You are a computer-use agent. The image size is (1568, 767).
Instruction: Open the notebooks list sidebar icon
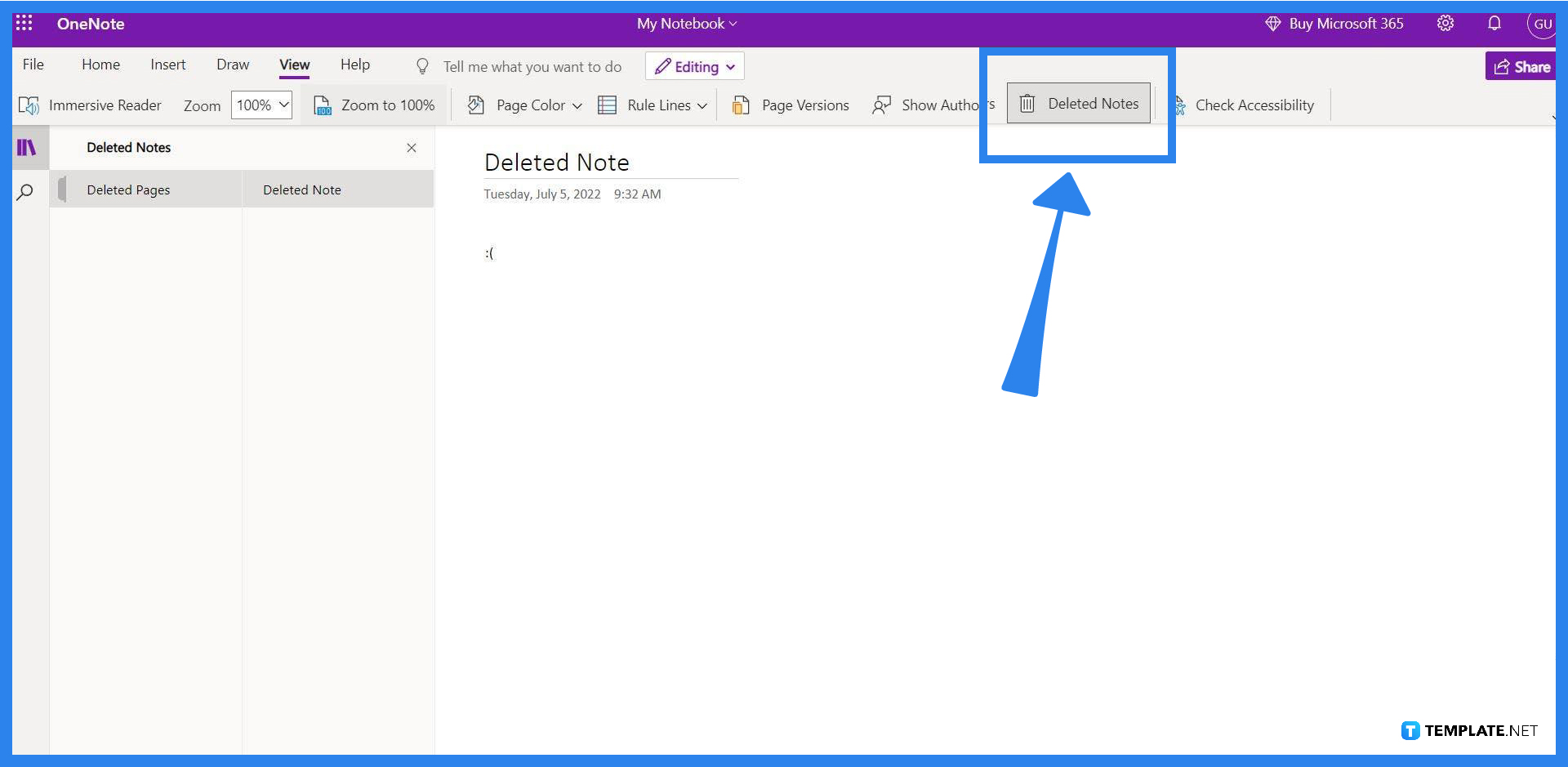click(x=27, y=147)
